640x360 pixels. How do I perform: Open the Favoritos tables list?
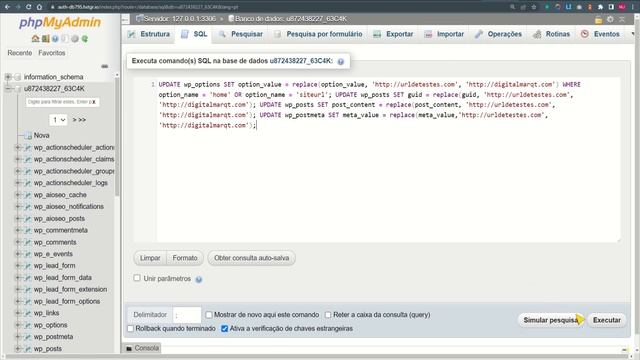coord(52,53)
